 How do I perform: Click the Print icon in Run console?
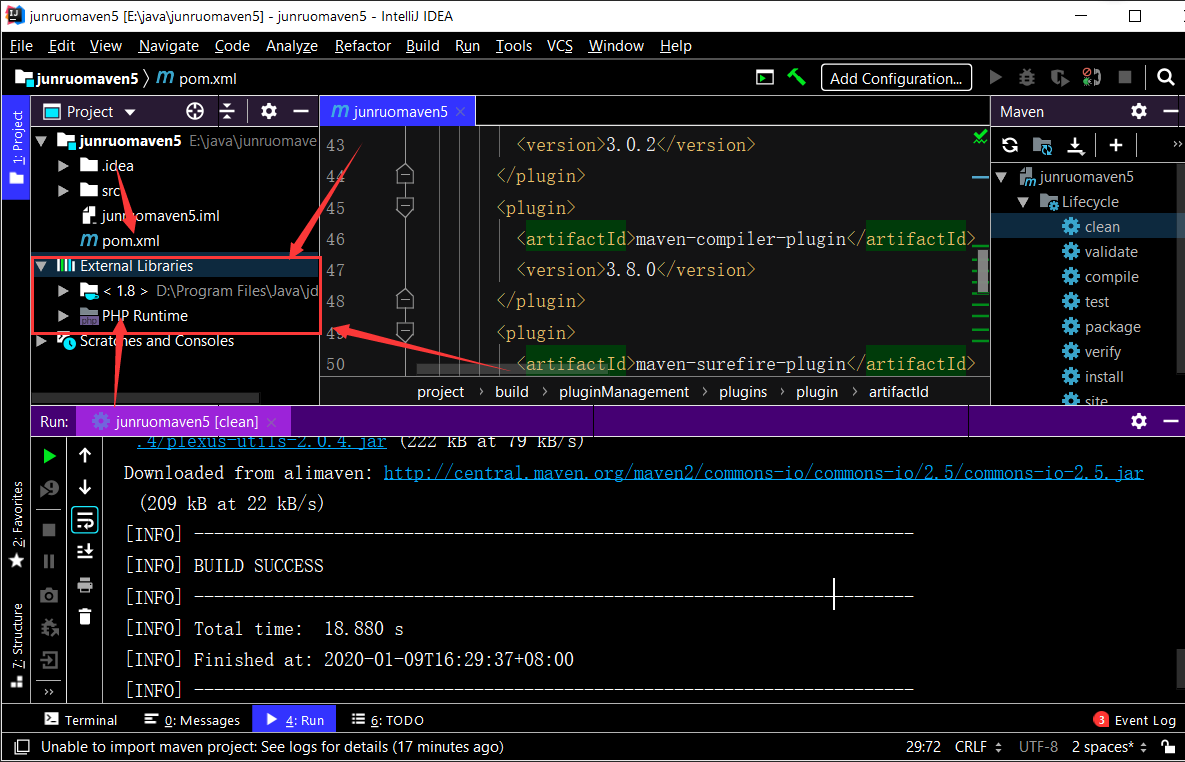click(85, 584)
